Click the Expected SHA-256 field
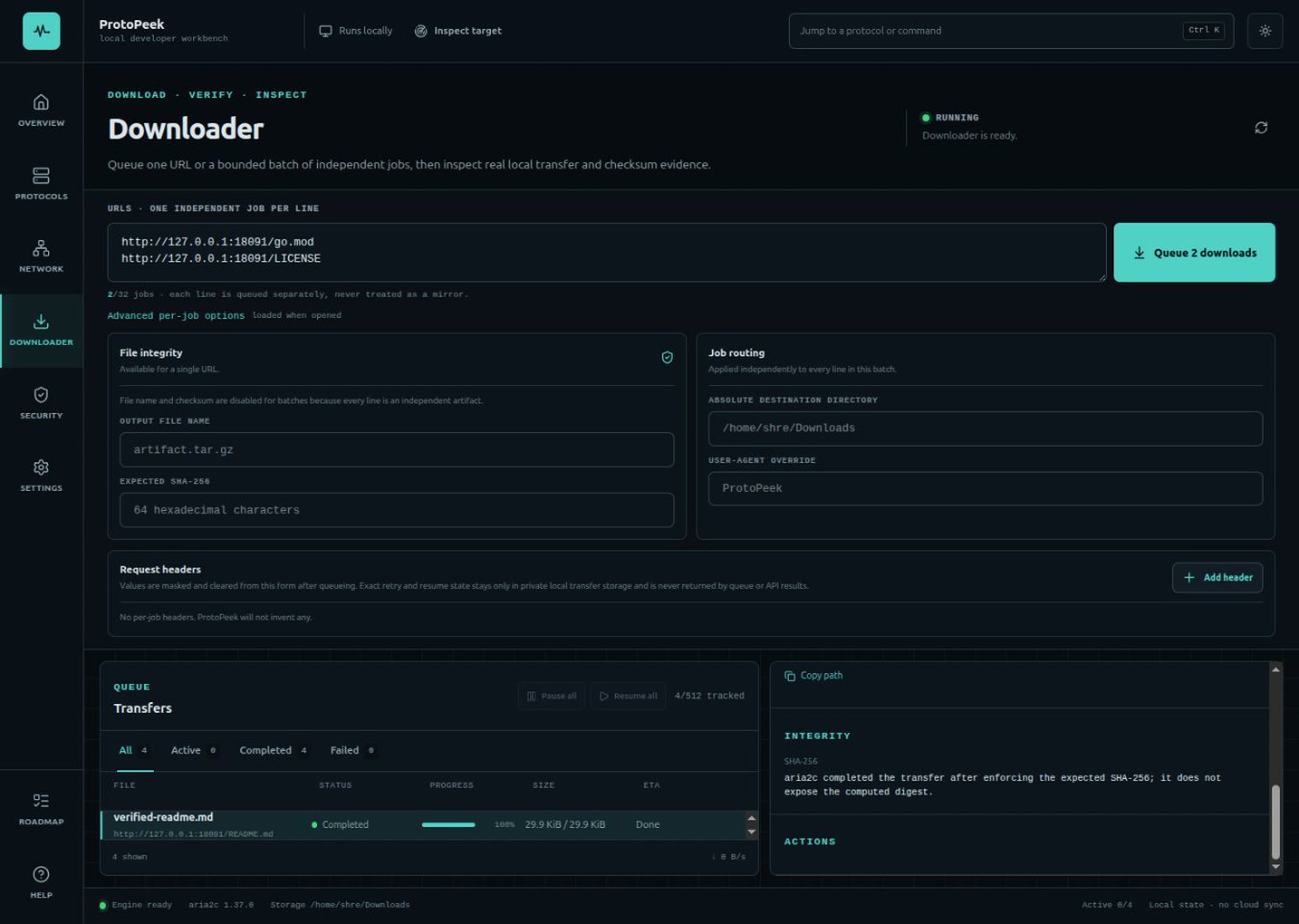Screen dimensions: 1299x924 click(397, 510)
